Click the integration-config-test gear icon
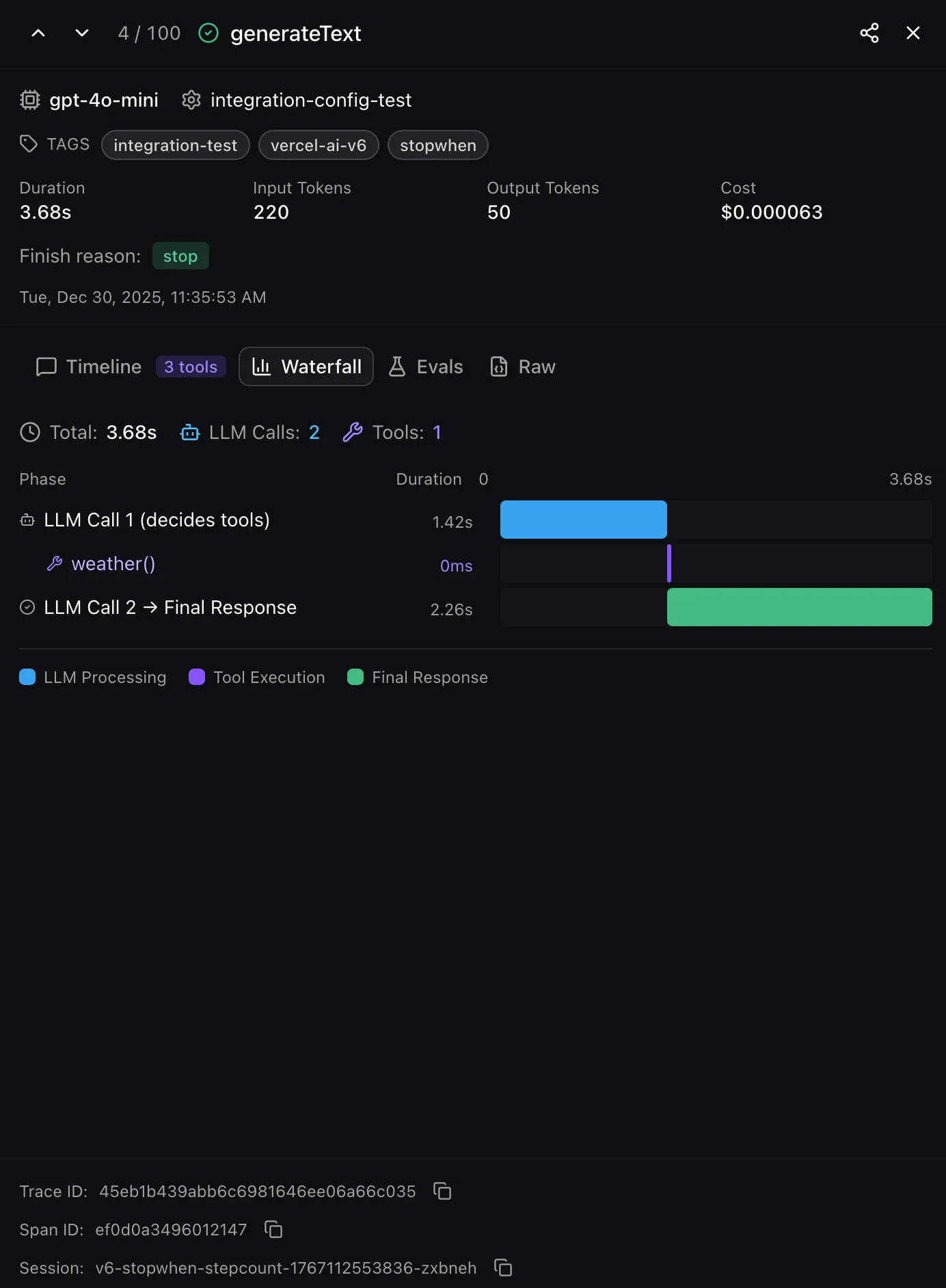This screenshot has width=946, height=1288. pos(191,100)
